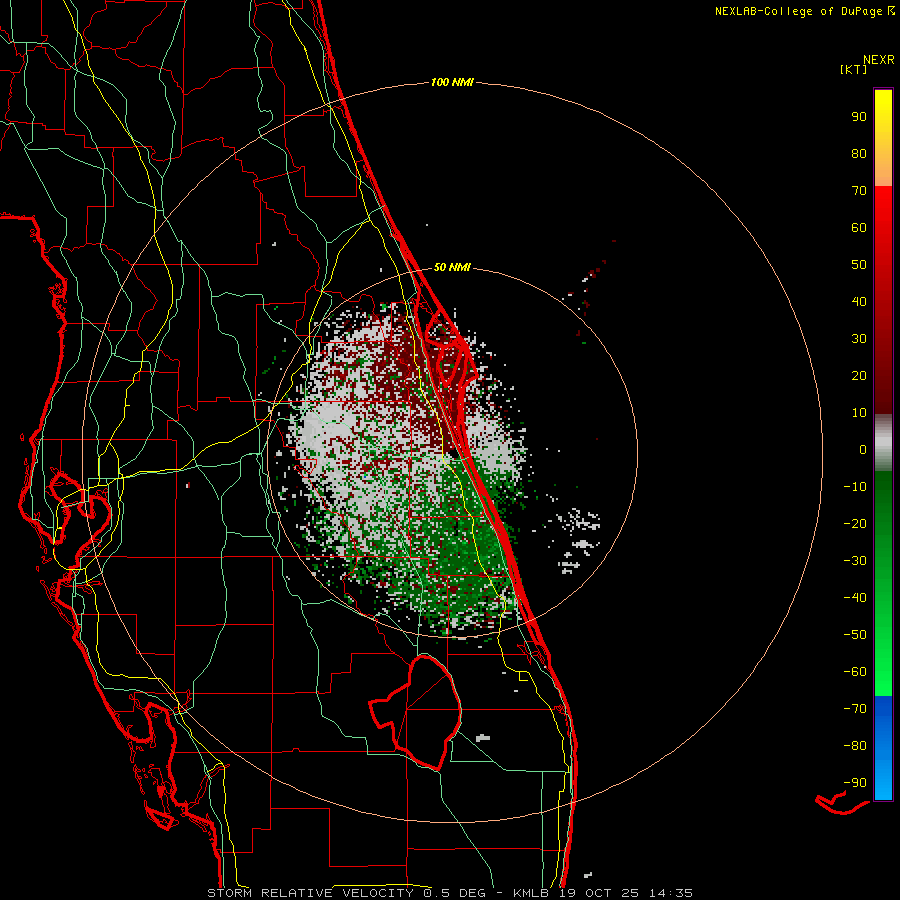Click the NEXR label above the scale
Screen dimensions: 900x900
[878, 60]
